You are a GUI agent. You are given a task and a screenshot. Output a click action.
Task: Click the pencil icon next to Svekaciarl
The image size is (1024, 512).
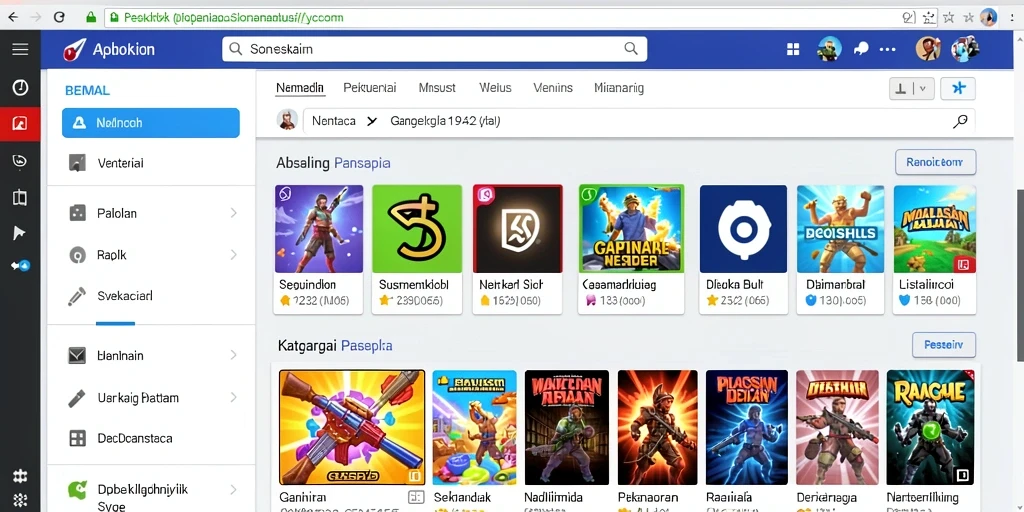tap(77, 296)
